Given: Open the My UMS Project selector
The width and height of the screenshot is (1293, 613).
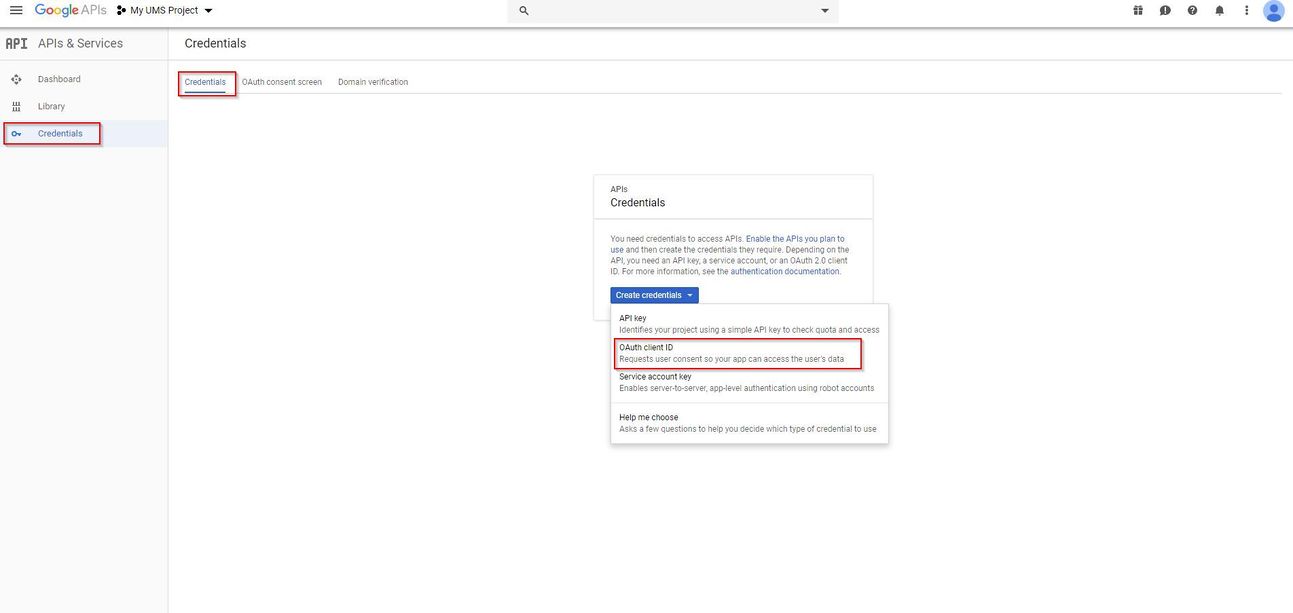Looking at the screenshot, I should pos(165,10).
